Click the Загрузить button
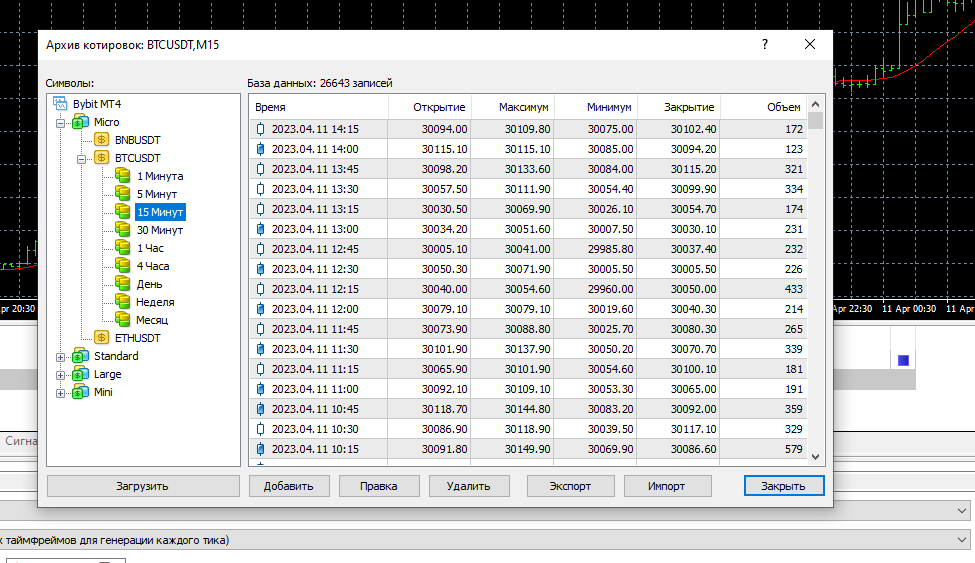The height and width of the screenshot is (563, 975). [143, 486]
